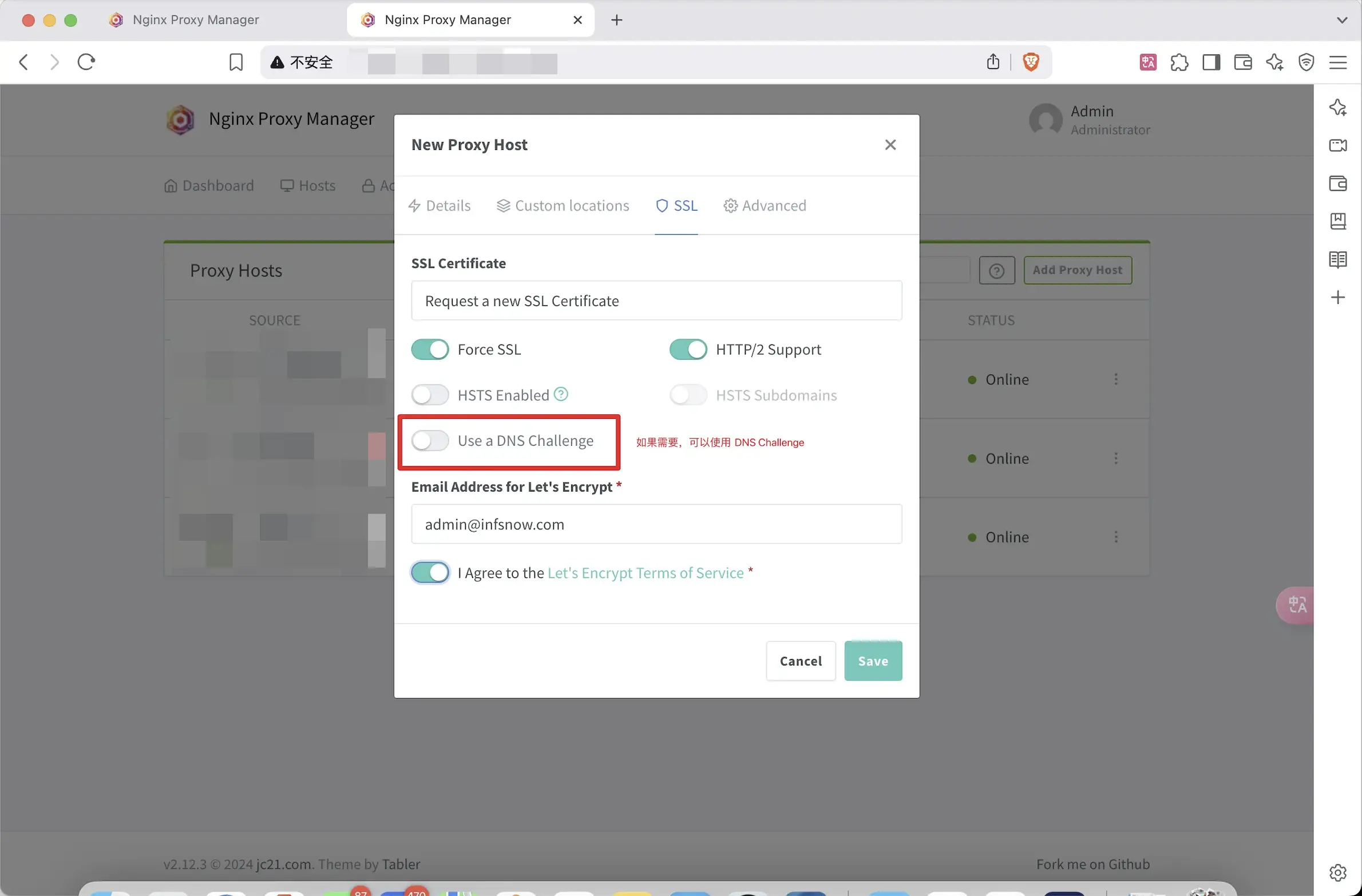Open Leo AI star icon in right sidebar
Image resolution: width=1362 pixels, height=896 pixels.
click(x=1338, y=108)
